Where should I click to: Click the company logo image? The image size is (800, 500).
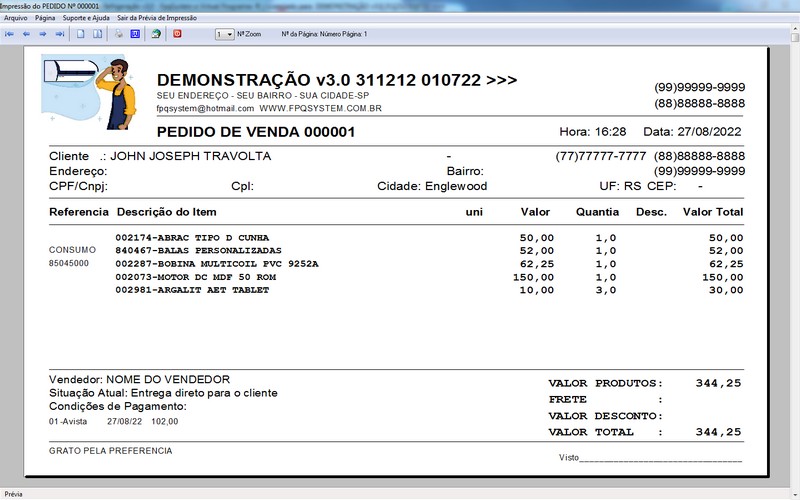pos(90,92)
